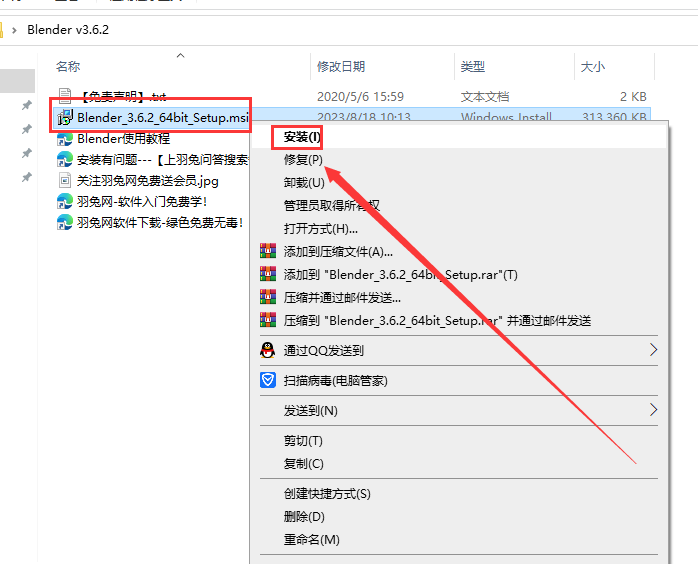Click the 电脑管家 shield icon for 扫描病毒

(x=267, y=380)
